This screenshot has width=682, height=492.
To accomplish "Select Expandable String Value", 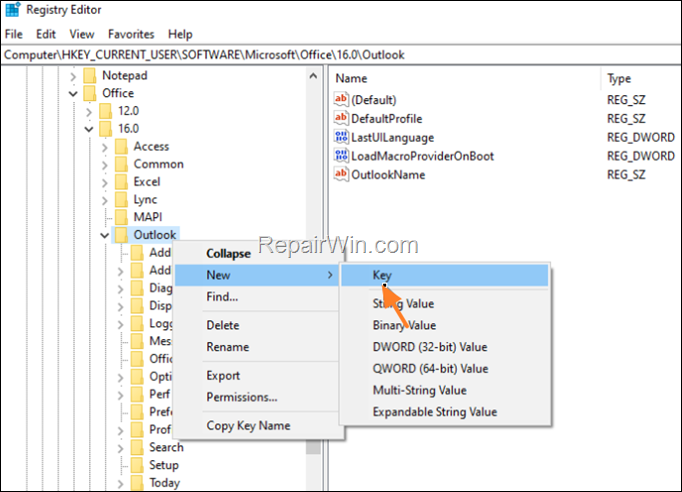I will 445,412.
